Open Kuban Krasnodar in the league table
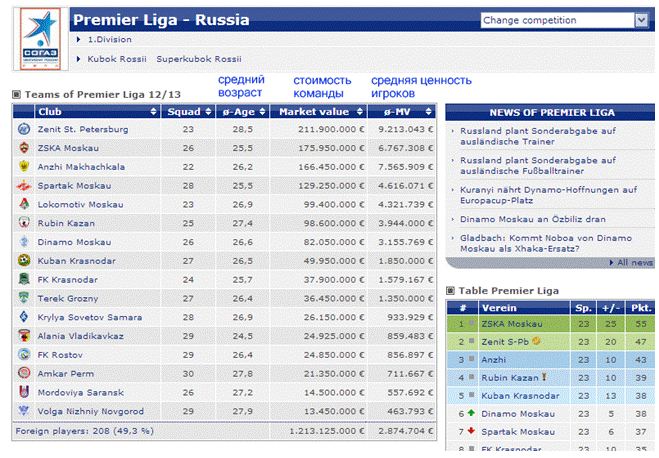Image resolution: width=659 pixels, height=458 pixels. pos(520,395)
